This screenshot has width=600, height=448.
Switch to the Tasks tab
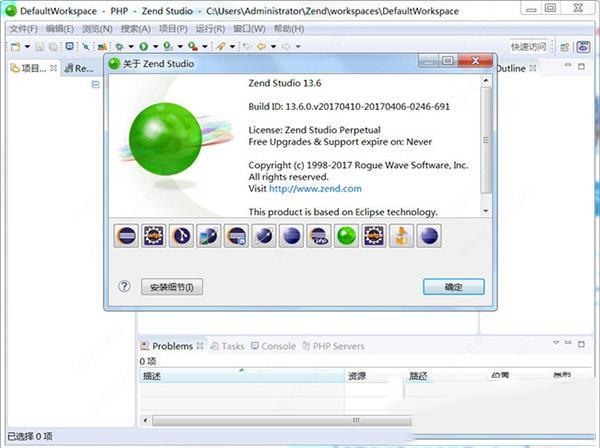tap(227, 346)
